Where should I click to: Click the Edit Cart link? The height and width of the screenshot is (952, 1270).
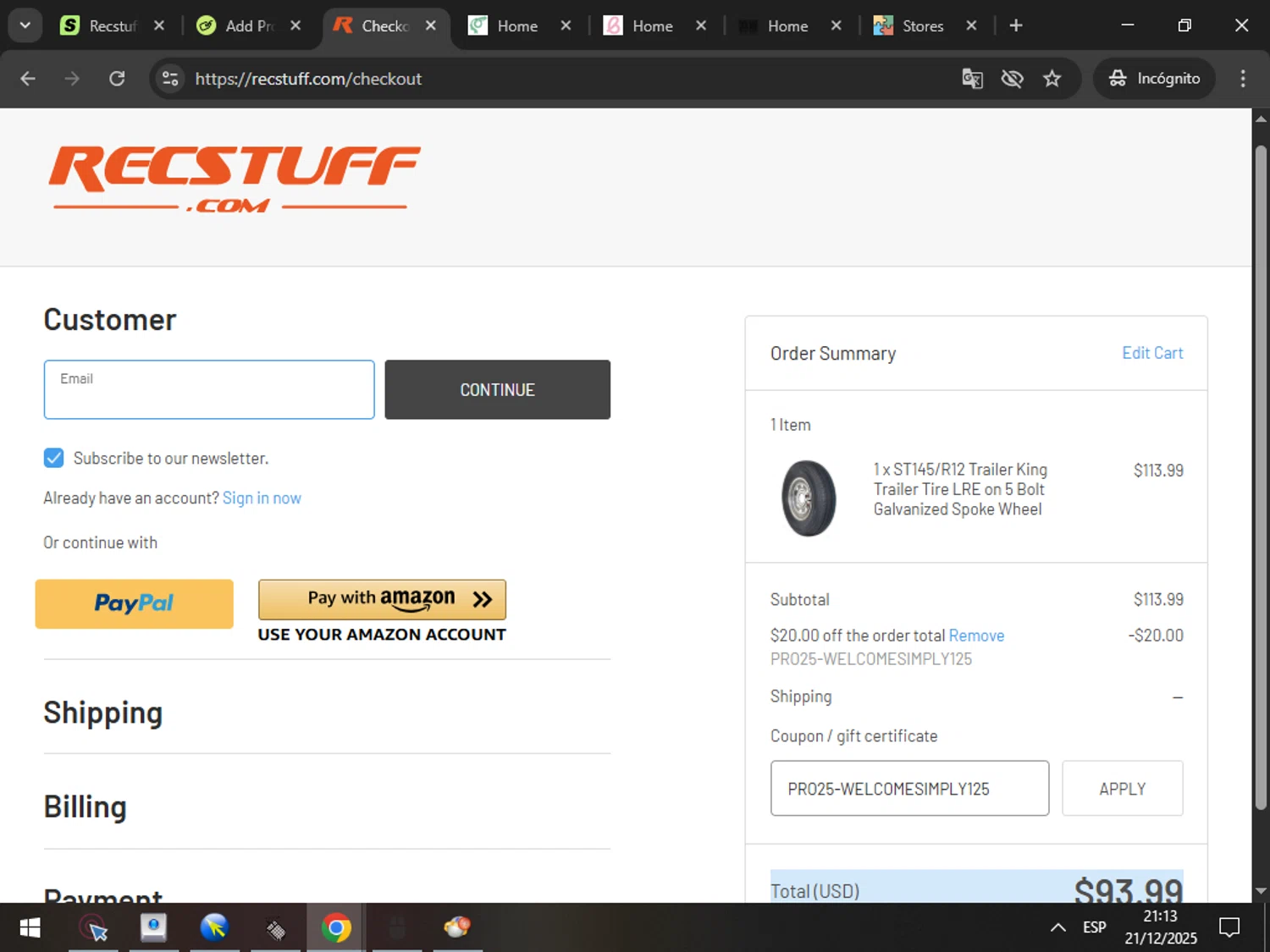(x=1152, y=353)
